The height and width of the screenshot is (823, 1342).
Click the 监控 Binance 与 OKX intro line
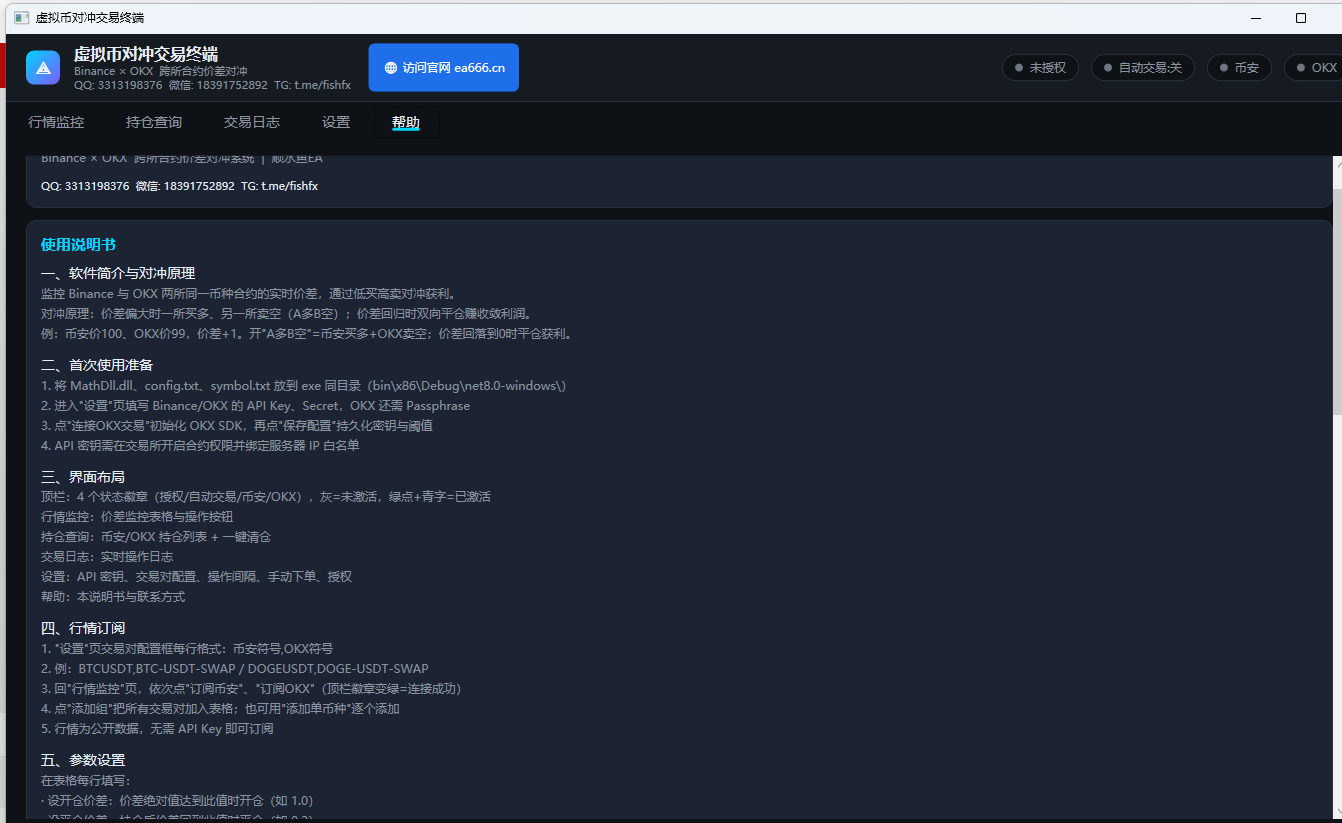(248, 293)
